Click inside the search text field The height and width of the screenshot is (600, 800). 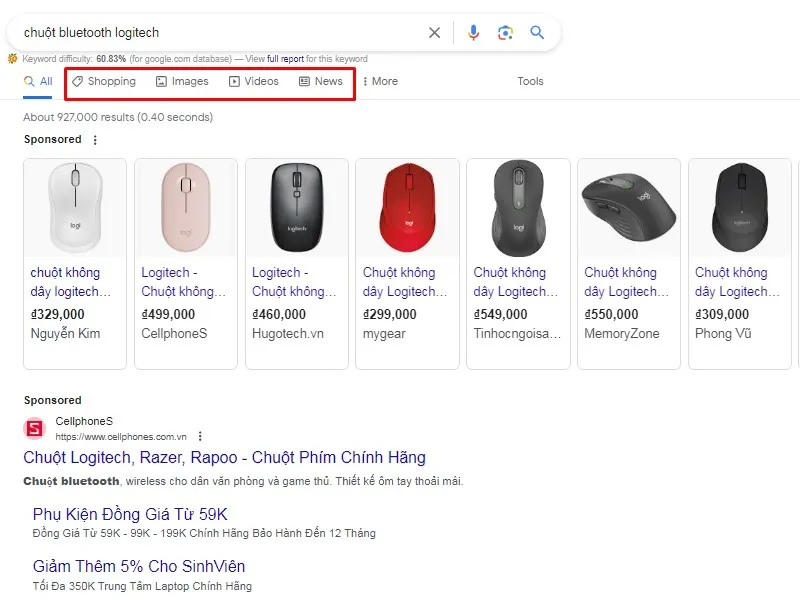pyautogui.click(x=220, y=33)
